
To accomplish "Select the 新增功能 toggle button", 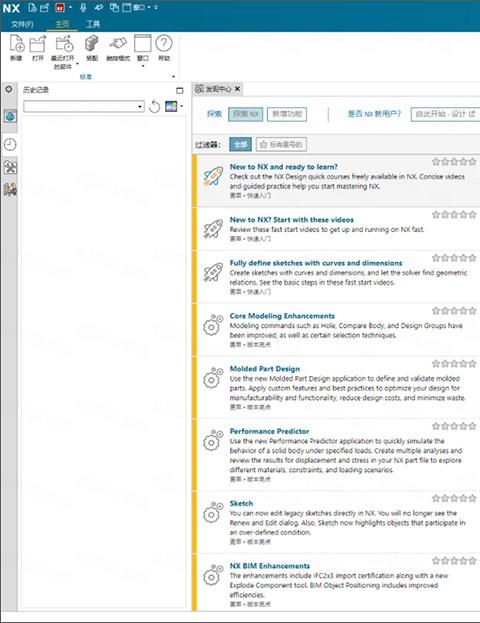I will point(287,114).
